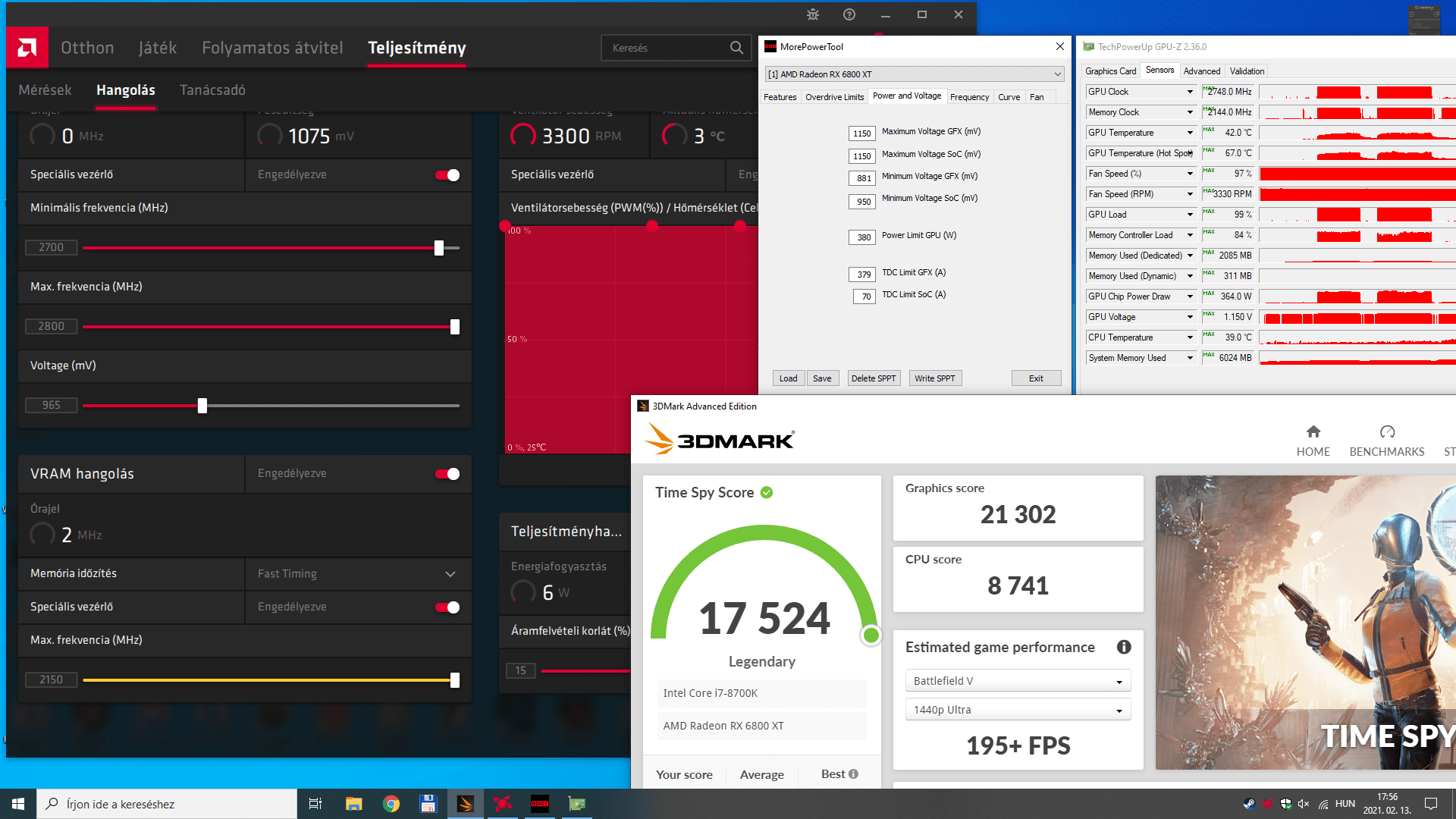Disable VRAM Speciális vezérlő toggle

pos(447,607)
